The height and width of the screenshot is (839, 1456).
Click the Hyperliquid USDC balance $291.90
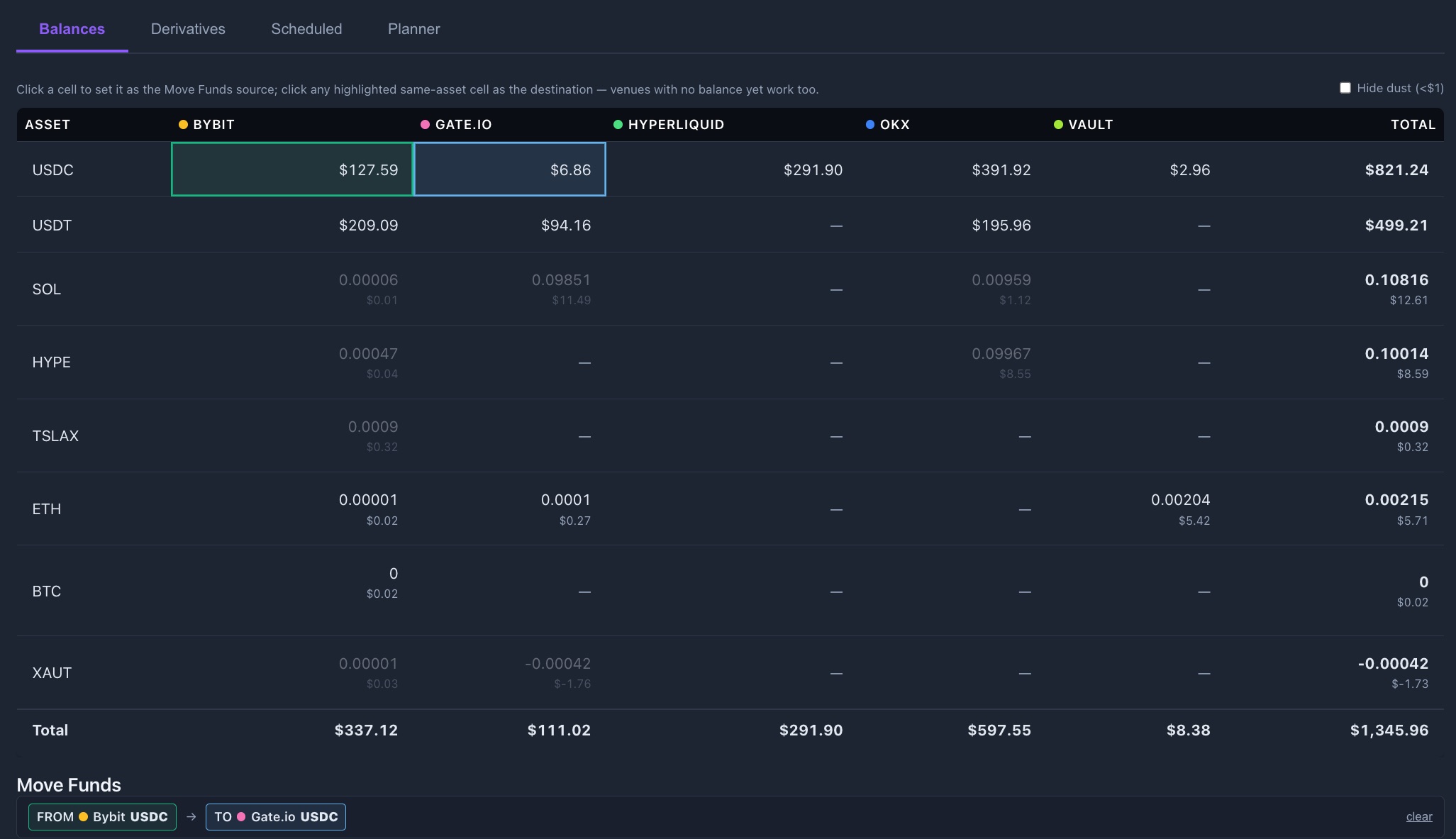813,170
